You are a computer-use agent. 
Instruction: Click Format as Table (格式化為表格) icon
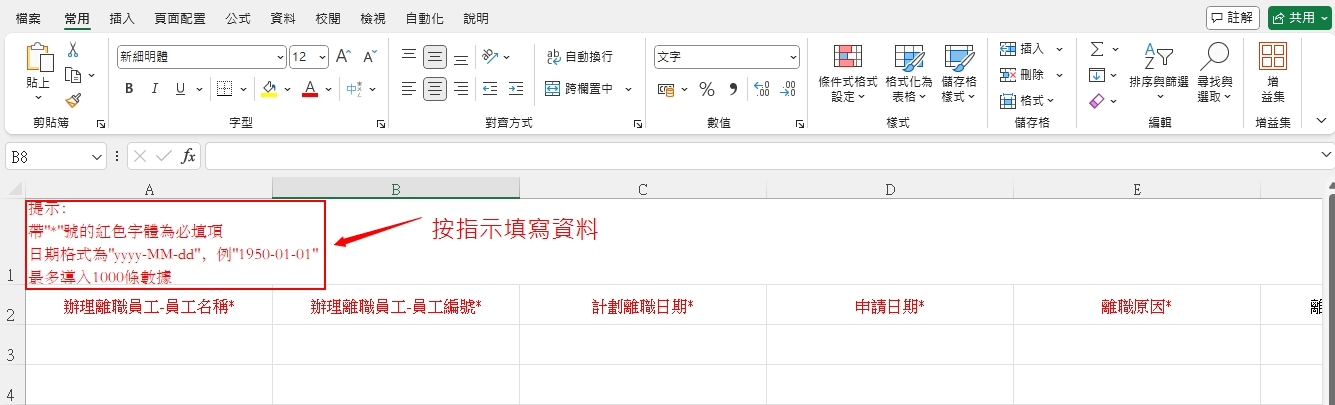909,74
